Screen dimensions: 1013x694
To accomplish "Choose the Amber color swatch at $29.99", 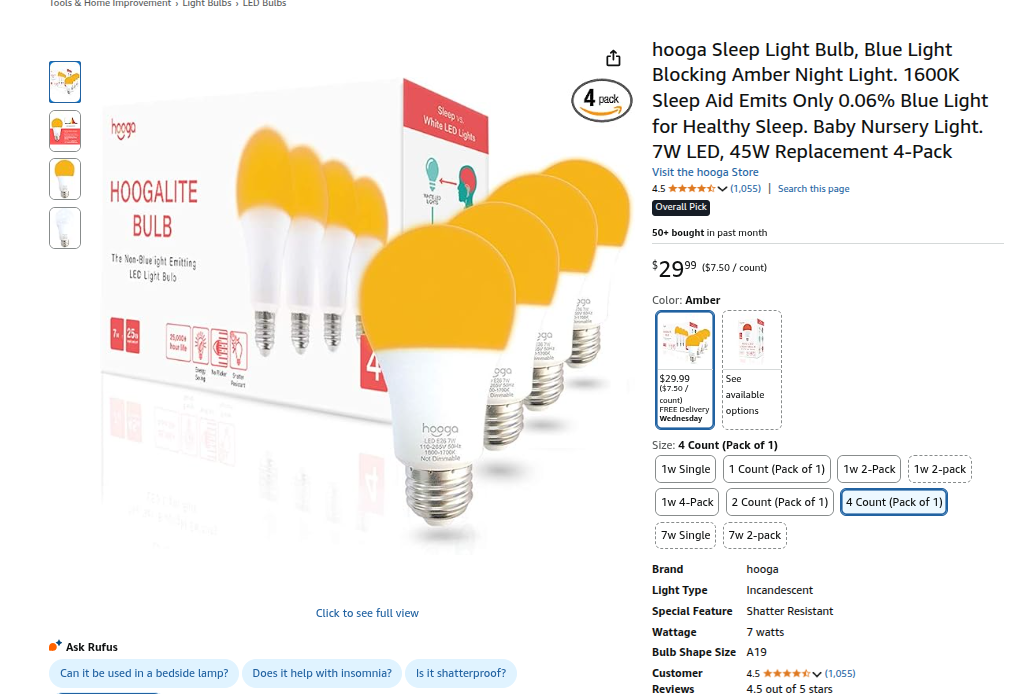I will (x=685, y=370).
